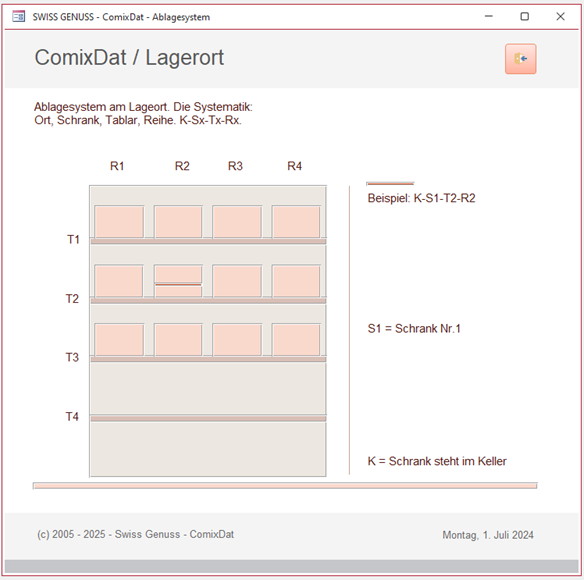Screen dimensions: 584x580
Task: Click the T4 shelf label
Action: [72, 416]
